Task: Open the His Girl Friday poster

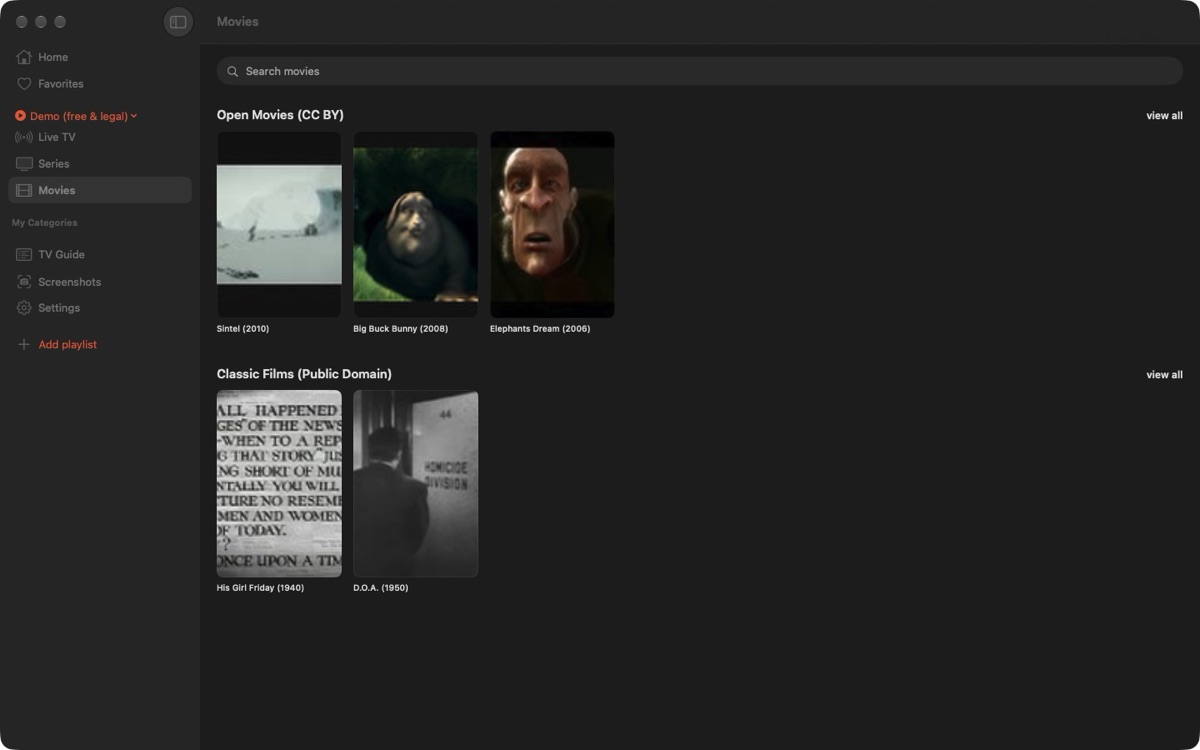Action: point(279,484)
